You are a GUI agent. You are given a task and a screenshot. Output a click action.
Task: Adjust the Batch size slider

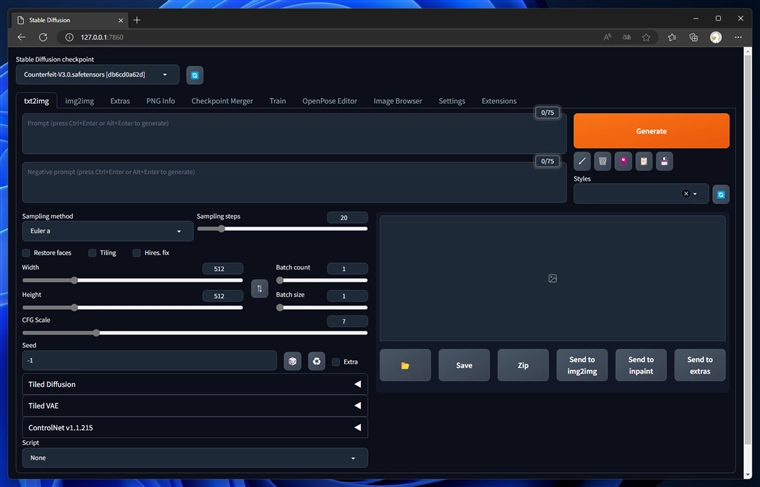tap(322, 308)
